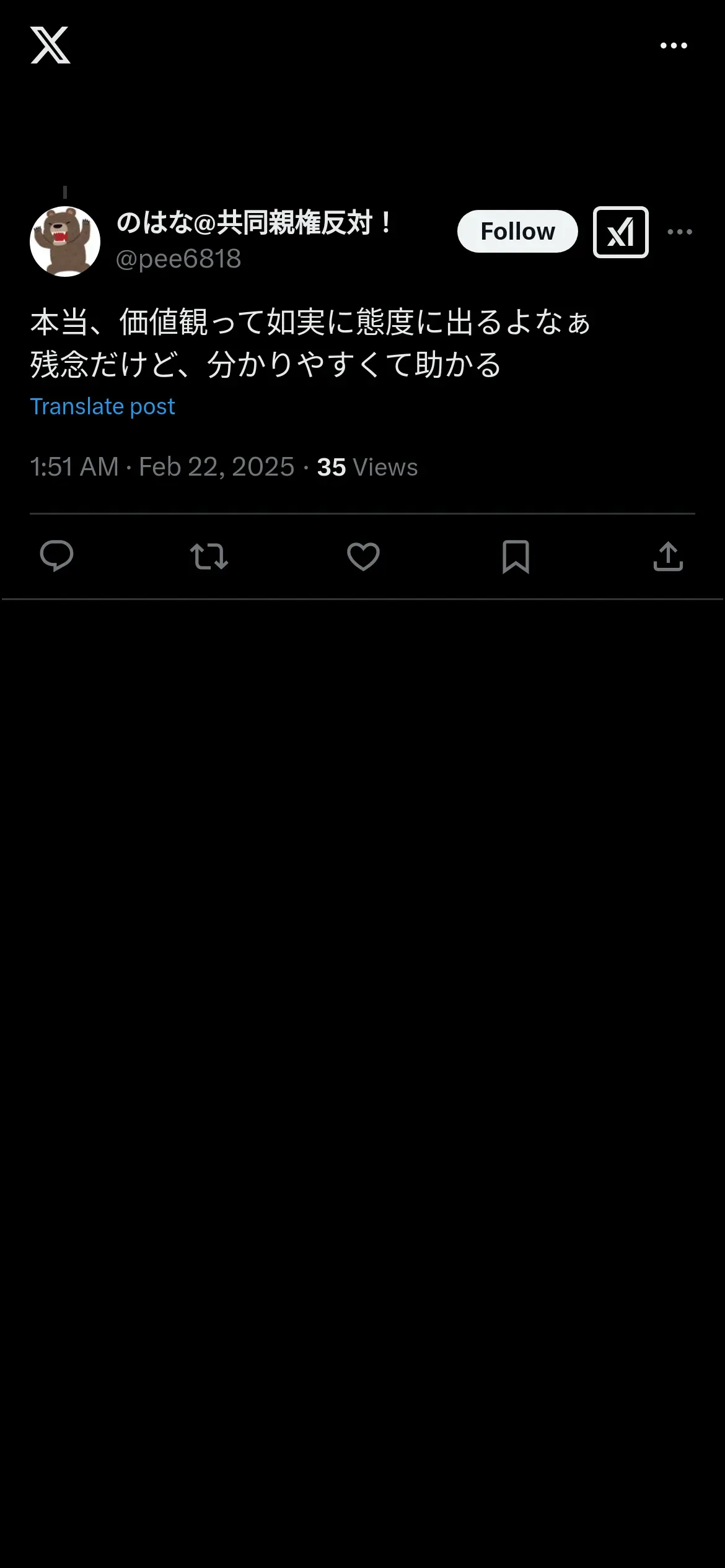
Task: Open the top-right more options menu
Action: pyautogui.click(x=674, y=46)
